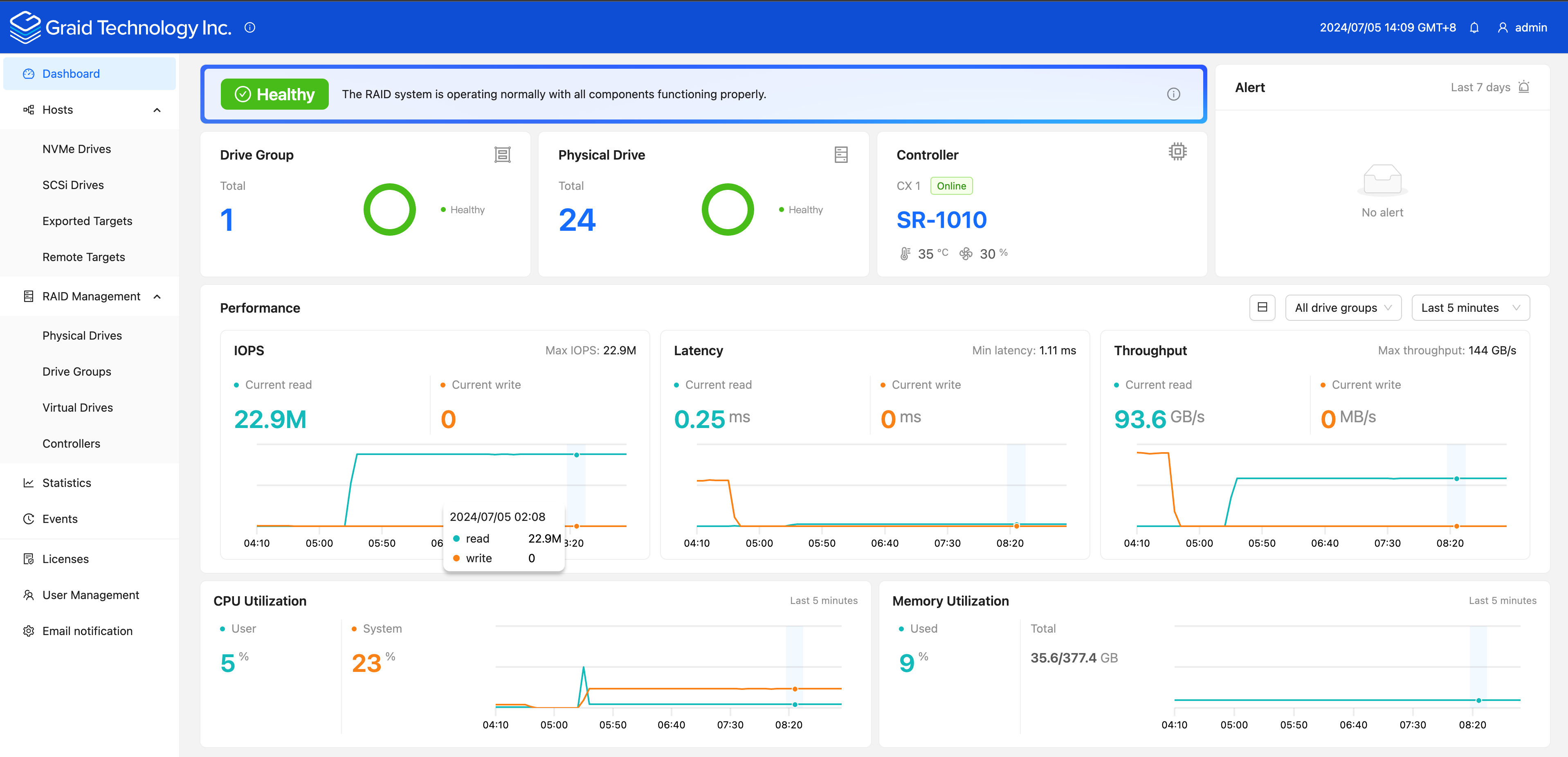Click the Max throughput 144 GB/s label
The height and width of the screenshot is (757, 1568).
pos(1447,350)
